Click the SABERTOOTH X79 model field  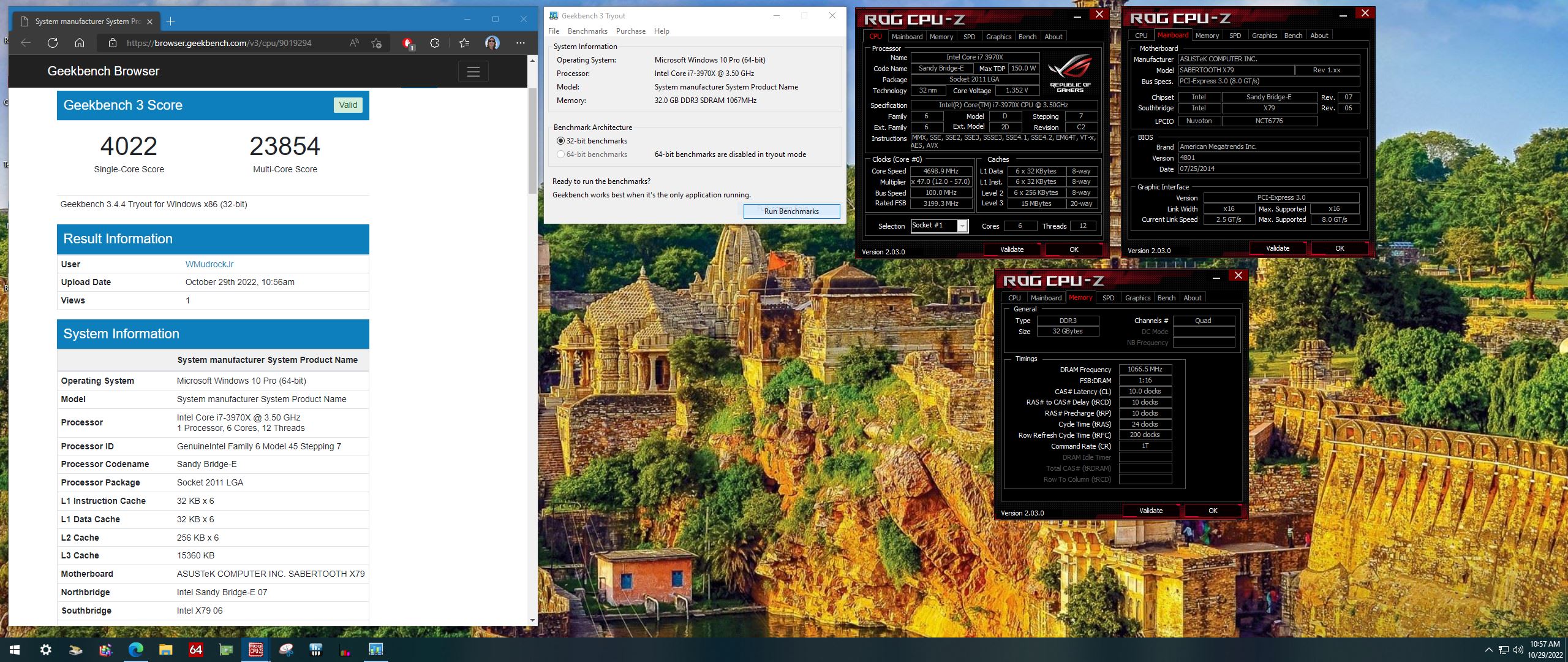(1236, 70)
